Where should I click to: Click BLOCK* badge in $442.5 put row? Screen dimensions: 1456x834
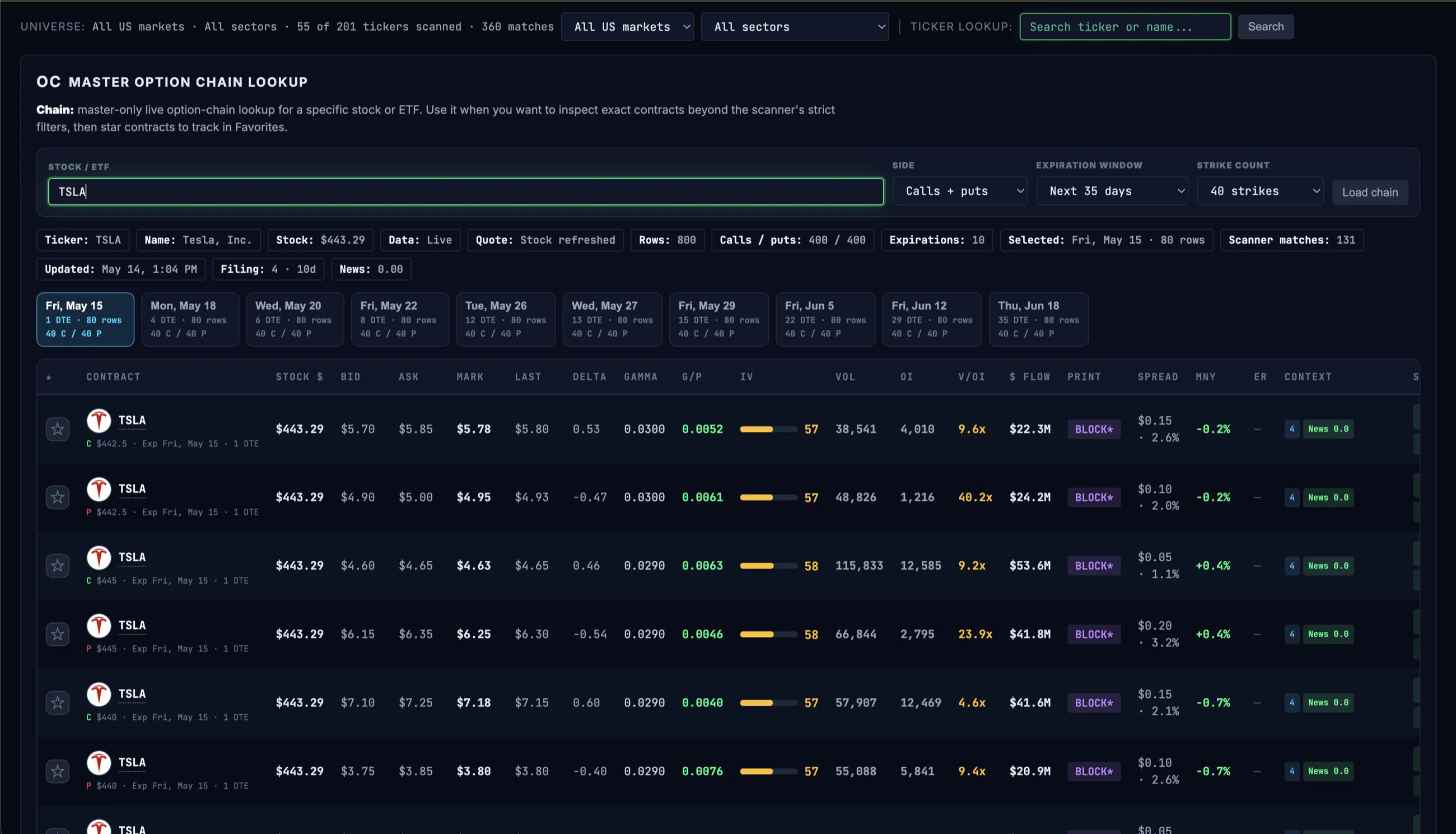pyautogui.click(x=1094, y=497)
